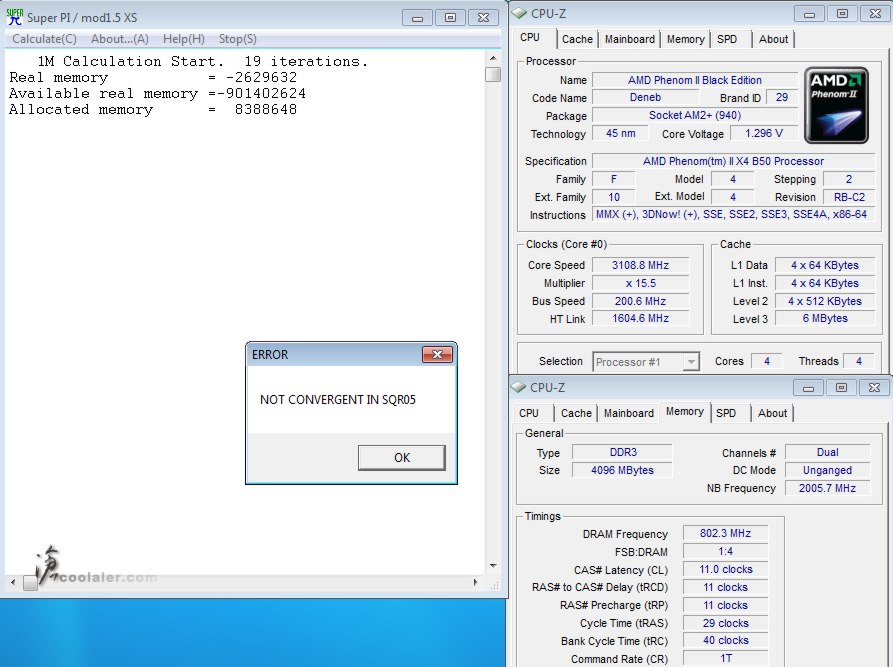
Task: Close the ERROR dialog with the red X
Action: 437,354
